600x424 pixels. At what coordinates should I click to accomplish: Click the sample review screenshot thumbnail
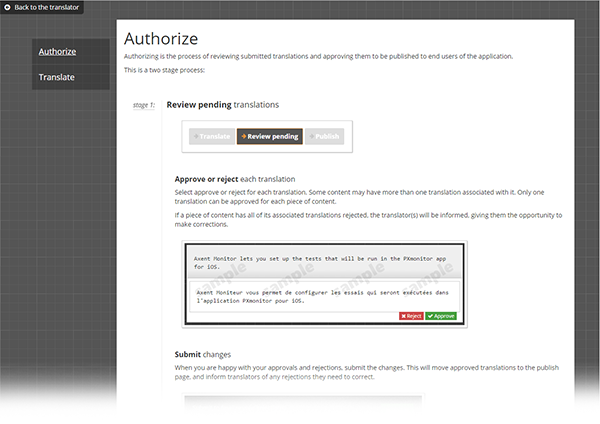[324, 284]
